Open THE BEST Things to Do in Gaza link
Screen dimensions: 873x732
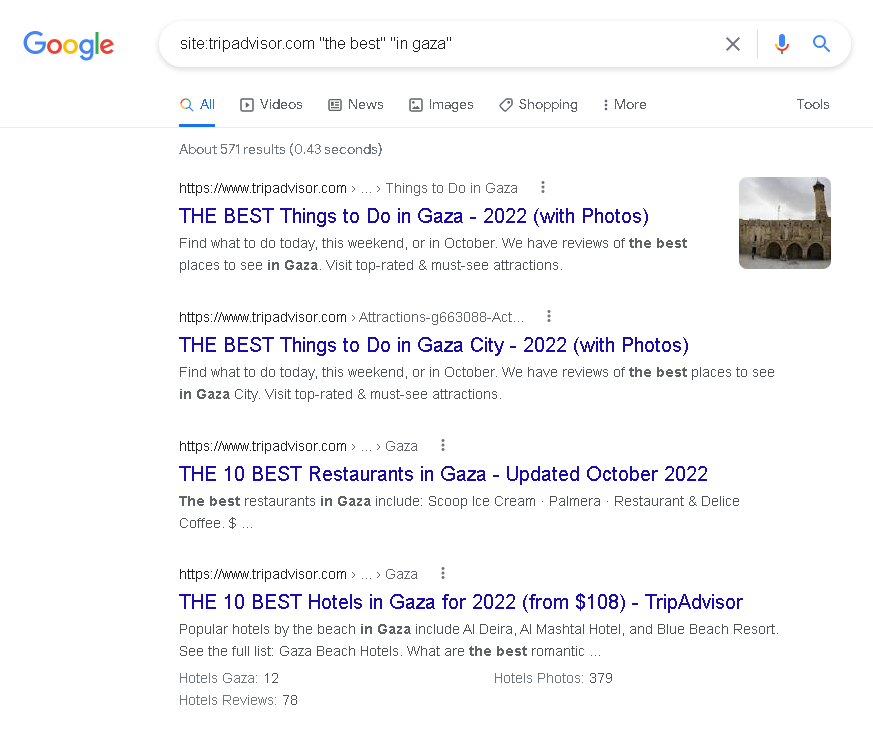pos(414,216)
